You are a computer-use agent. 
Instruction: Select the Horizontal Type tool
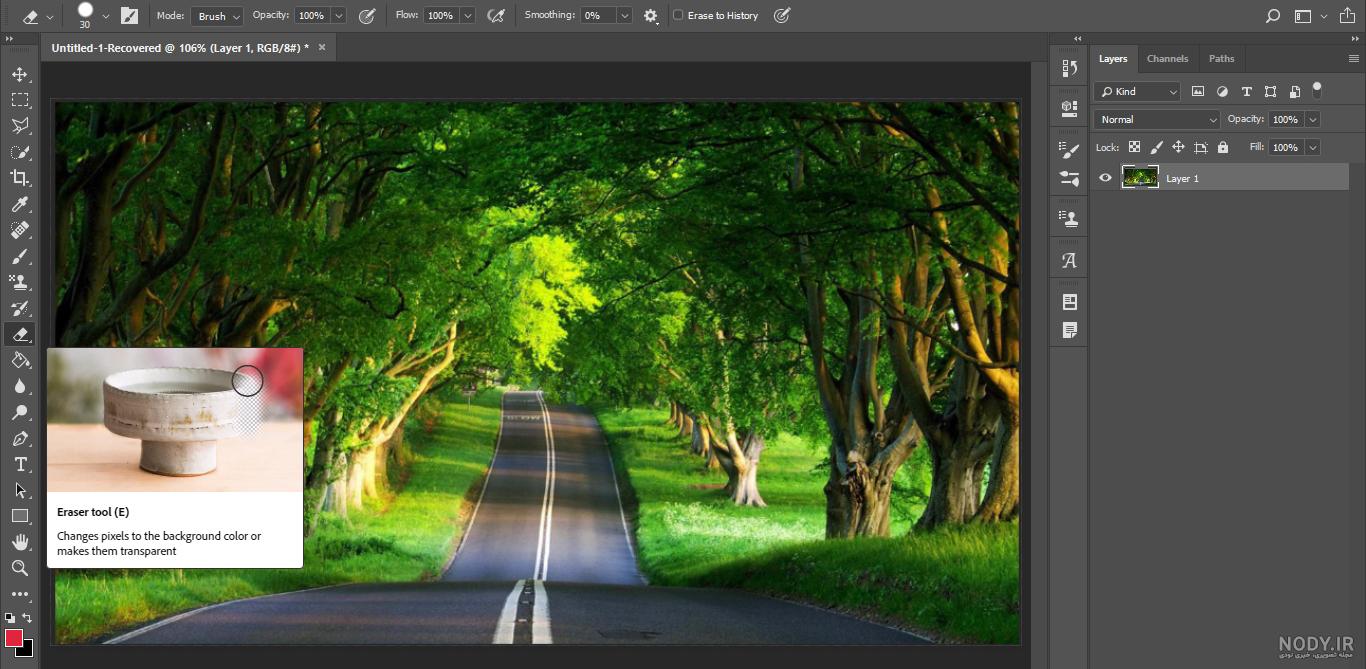coord(20,464)
